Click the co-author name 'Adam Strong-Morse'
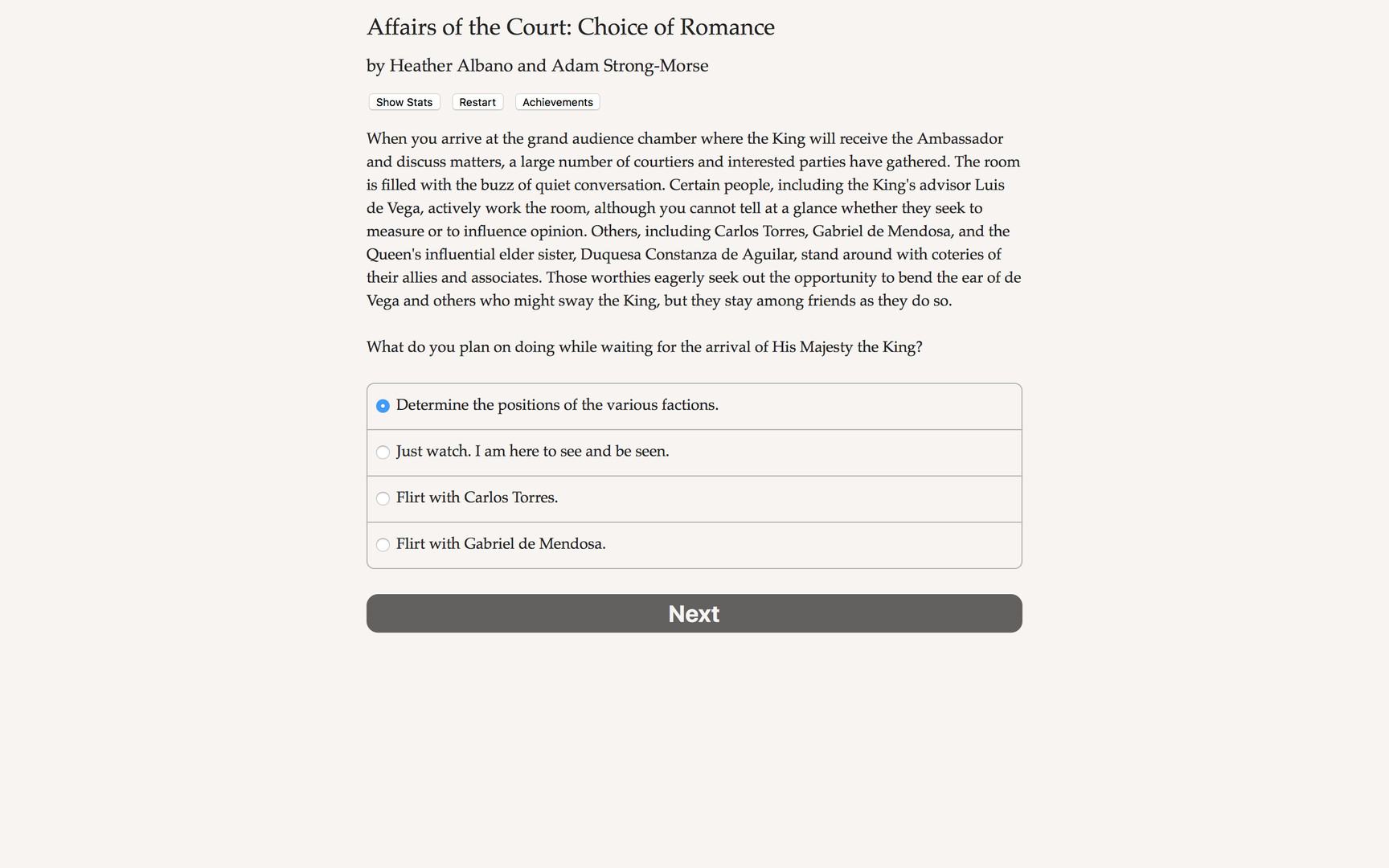1389x868 pixels. click(629, 66)
